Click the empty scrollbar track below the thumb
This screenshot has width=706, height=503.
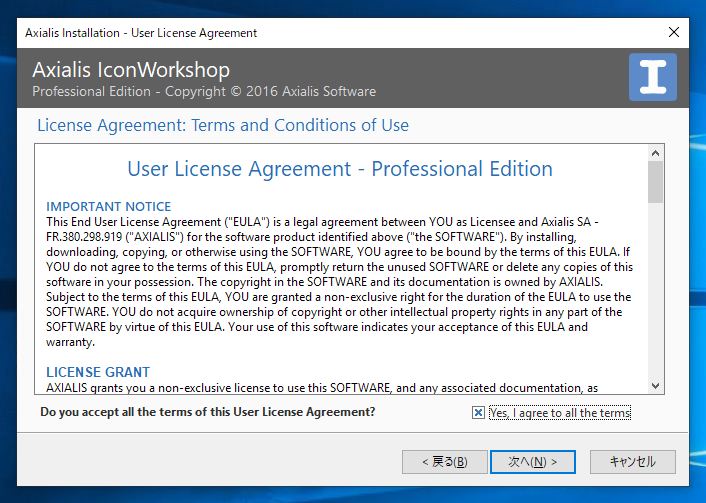click(x=656, y=290)
